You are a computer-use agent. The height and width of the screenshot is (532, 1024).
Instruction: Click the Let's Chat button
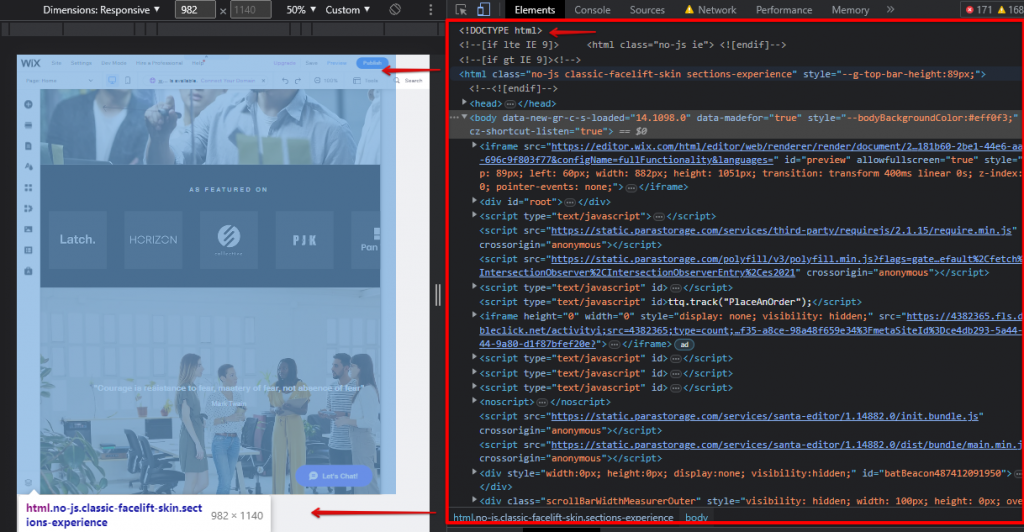[334, 476]
